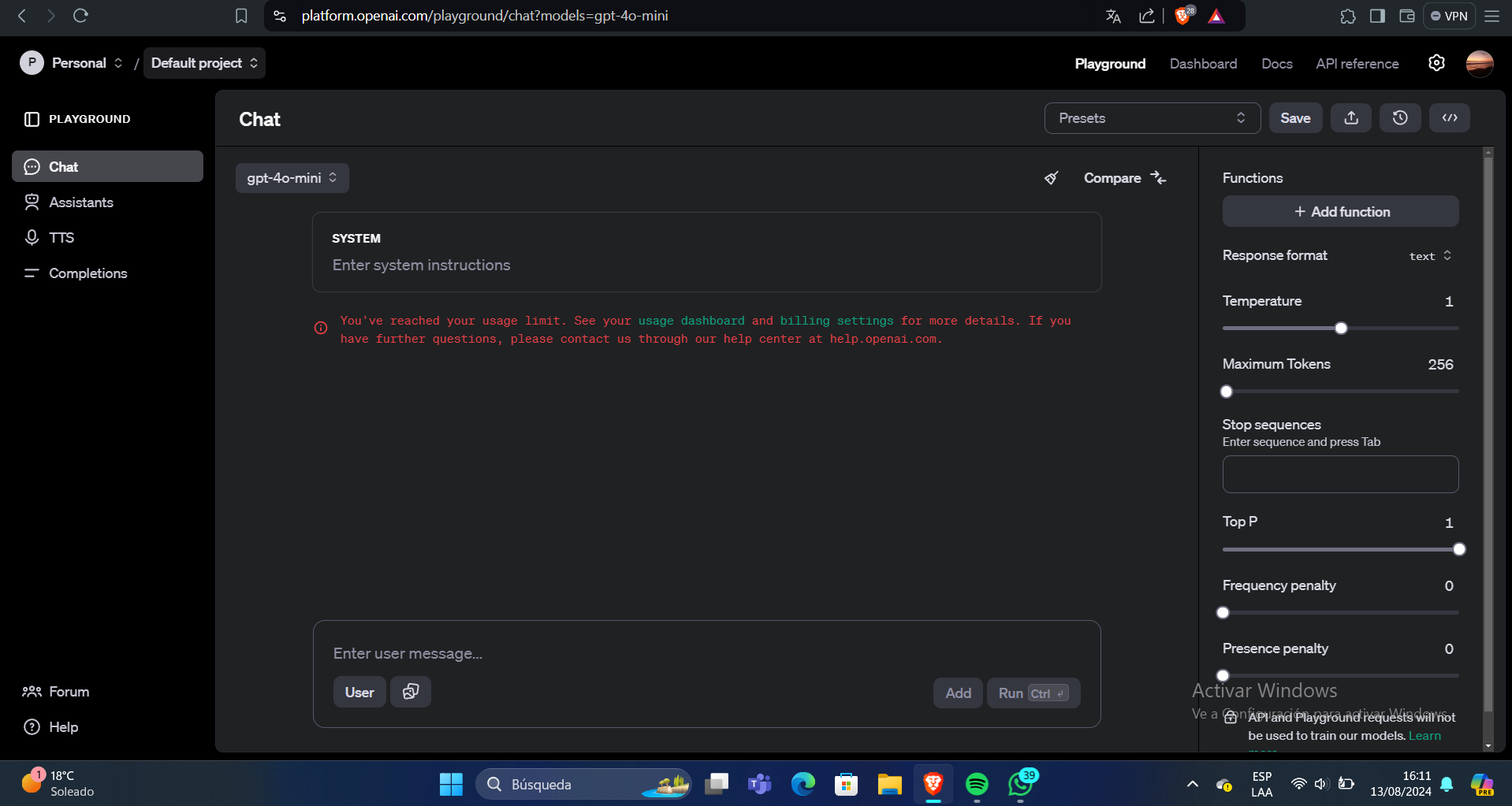Click the Top P slider handle
The height and width of the screenshot is (806, 1512).
pos(1459,549)
